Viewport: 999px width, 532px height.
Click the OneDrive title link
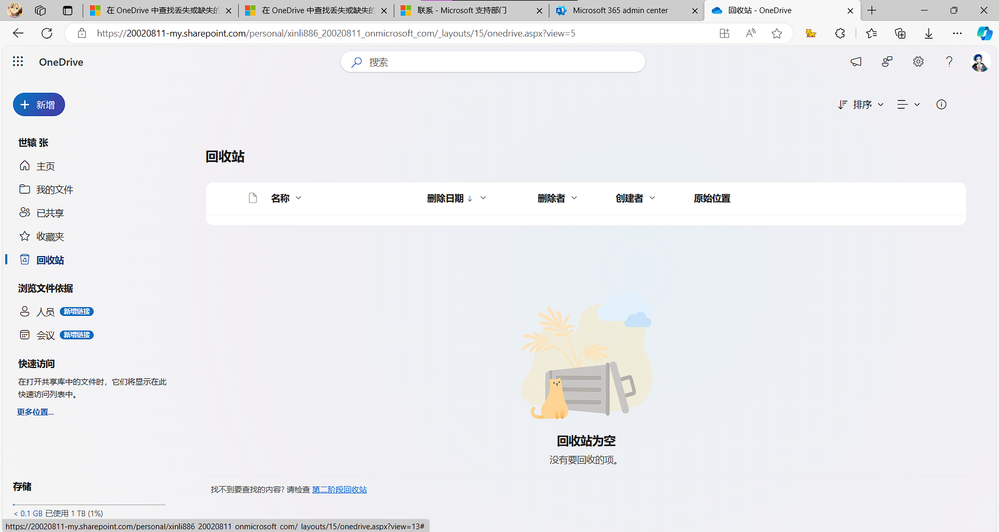(x=61, y=62)
